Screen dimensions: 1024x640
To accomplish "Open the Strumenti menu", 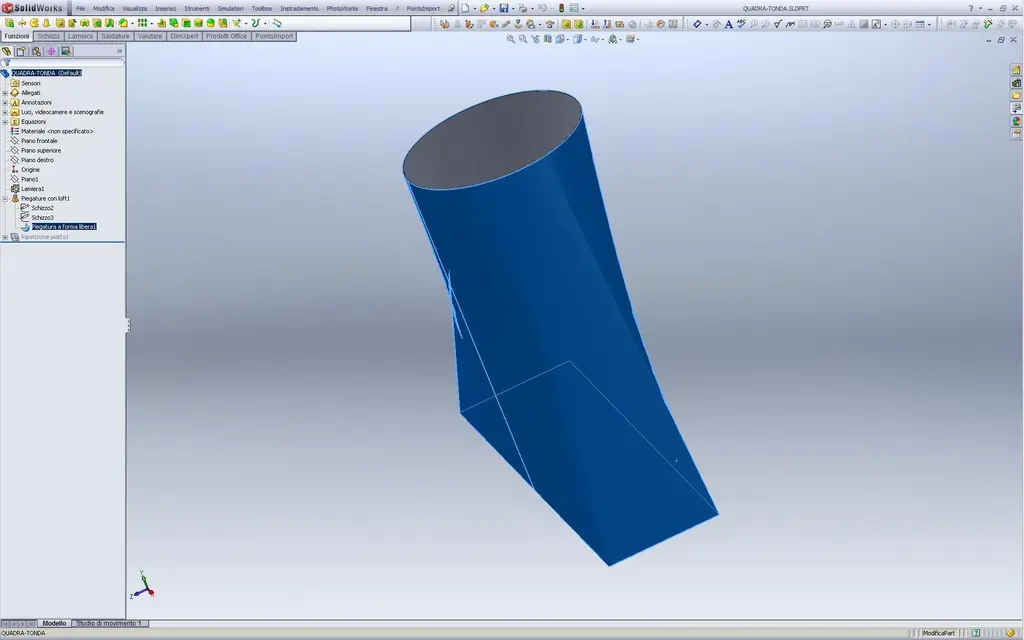I will coord(197,8).
